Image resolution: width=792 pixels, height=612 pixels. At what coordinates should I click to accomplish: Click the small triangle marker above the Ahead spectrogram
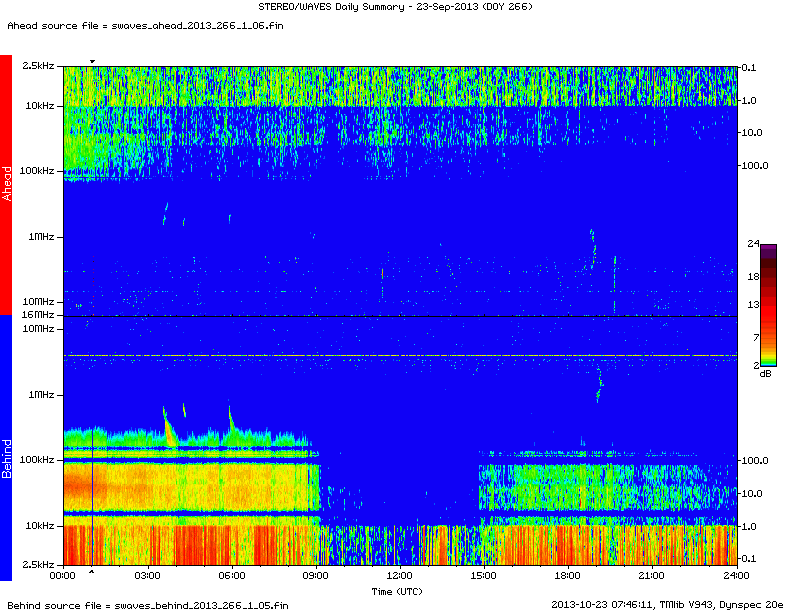92,61
